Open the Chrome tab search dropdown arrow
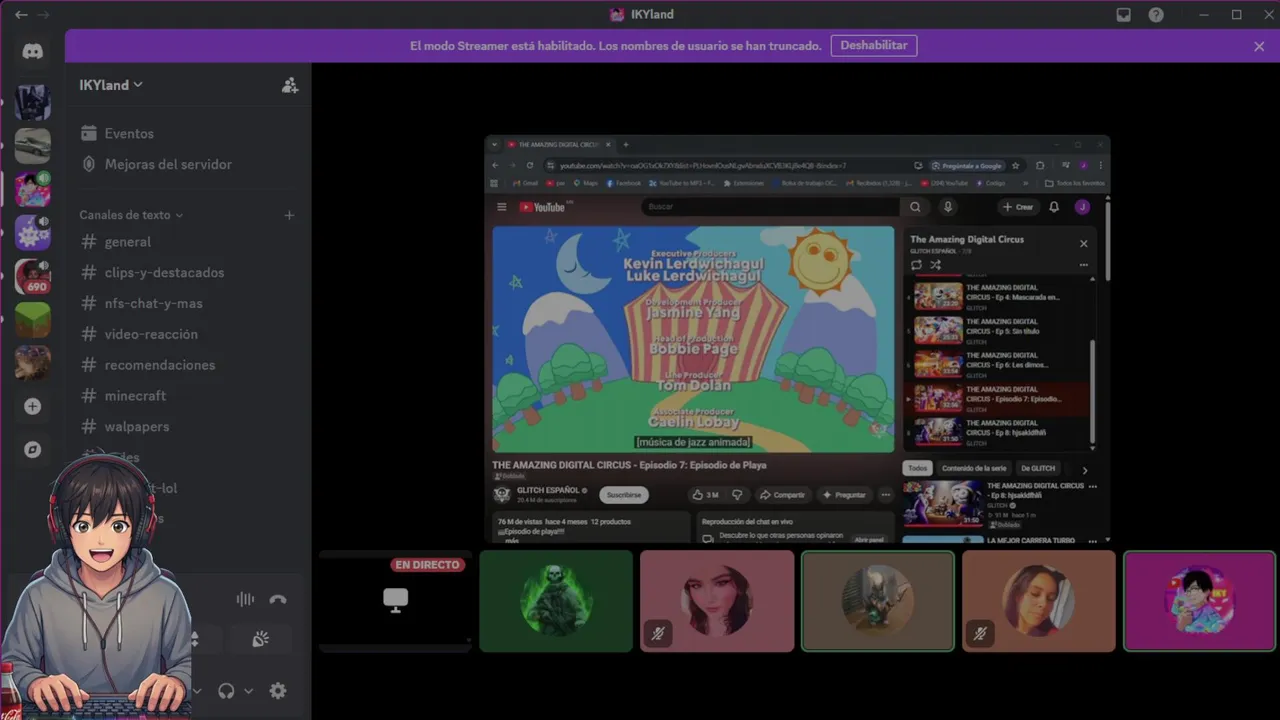The width and height of the screenshot is (1280, 720). click(x=493, y=144)
